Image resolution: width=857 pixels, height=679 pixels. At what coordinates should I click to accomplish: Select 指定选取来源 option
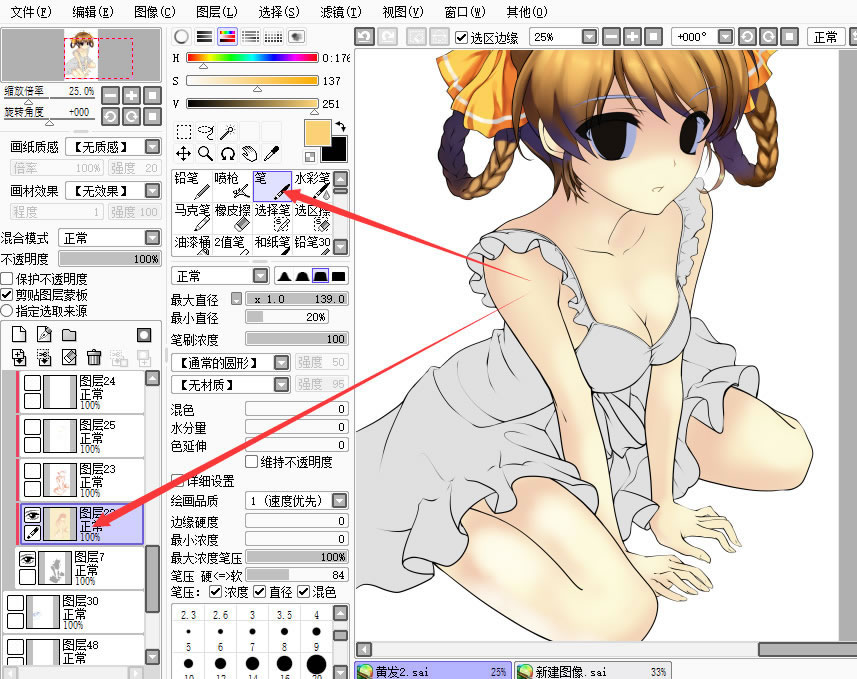point(7,311)
